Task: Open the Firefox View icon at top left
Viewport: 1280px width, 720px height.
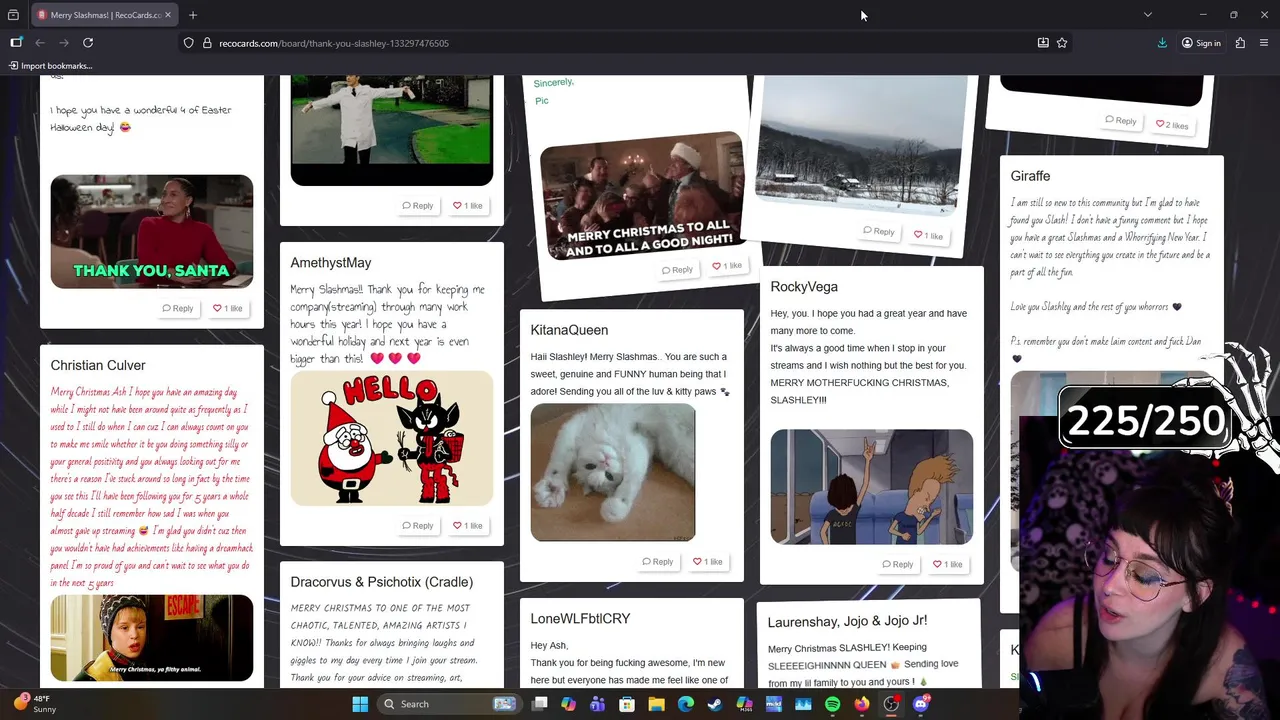Action: tap(13, 15)
